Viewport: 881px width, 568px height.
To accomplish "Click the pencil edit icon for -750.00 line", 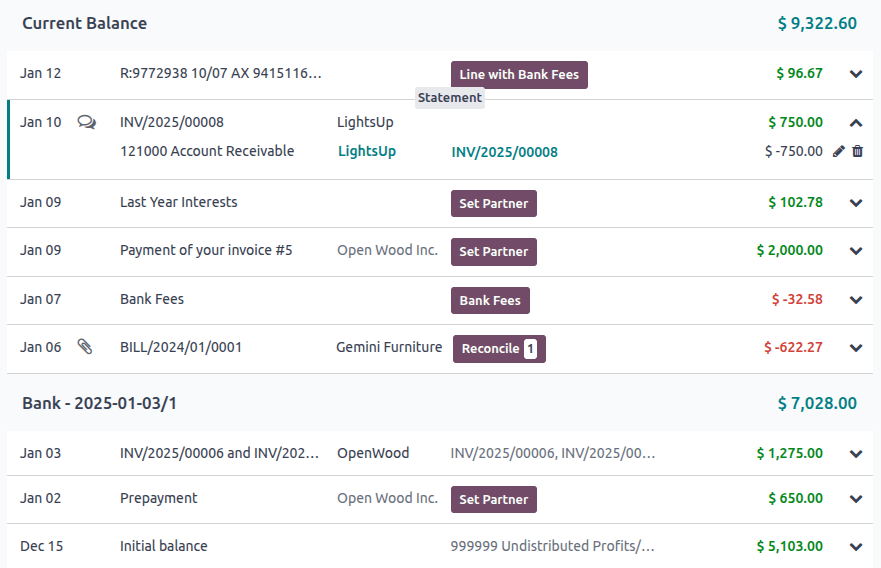I will pyautogui.click(x=839, y=151).
